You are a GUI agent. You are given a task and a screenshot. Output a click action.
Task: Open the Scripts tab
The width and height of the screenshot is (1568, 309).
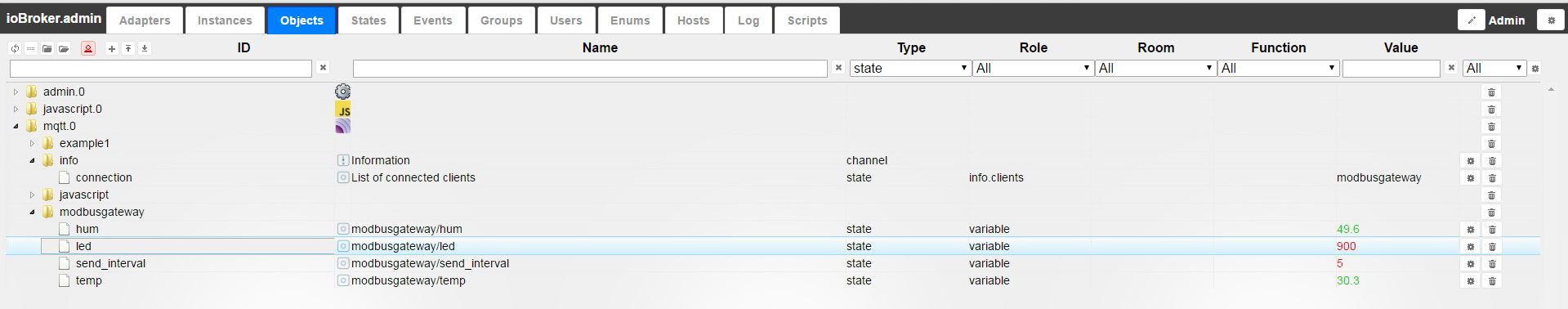(x=807, y=20)
